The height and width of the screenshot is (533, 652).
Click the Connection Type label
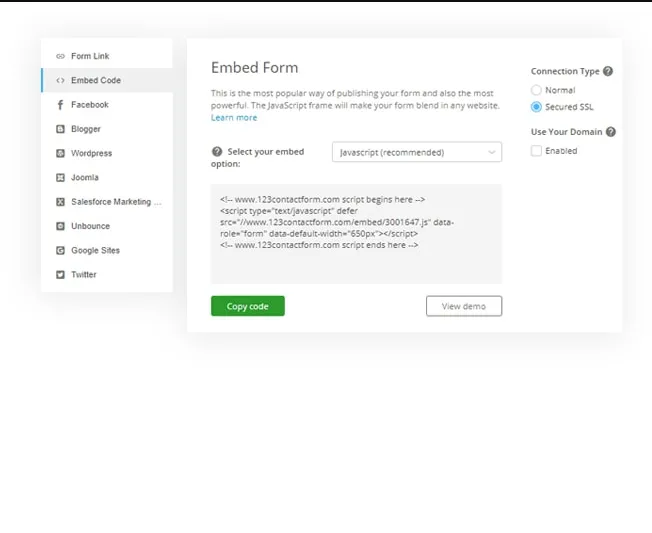point(565,72)
